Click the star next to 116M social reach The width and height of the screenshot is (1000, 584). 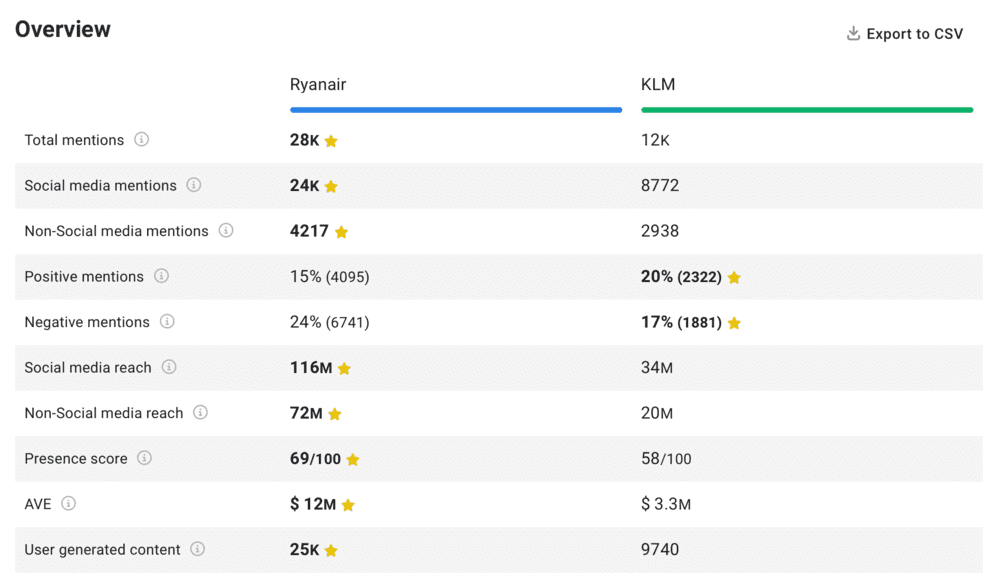tap(344, 369)
